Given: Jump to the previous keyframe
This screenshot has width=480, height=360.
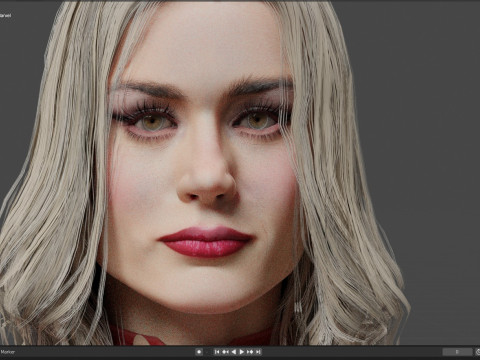Looking at the screenshot, I should pyautogui.click(x=225, y=352).
